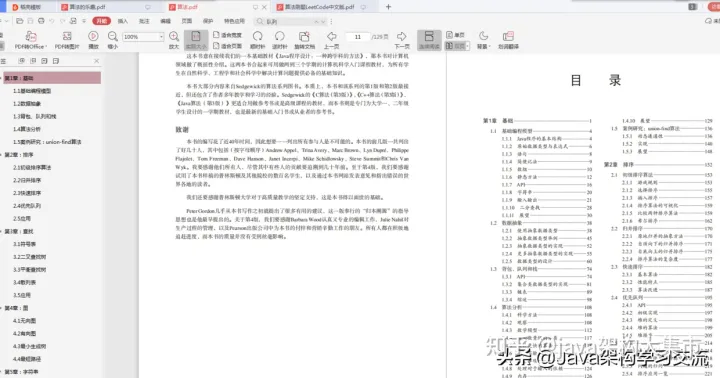Rotate the page 逆时针 counterclockwise
The width and height of the screenshot is (720, 378).
pos(280,40)
